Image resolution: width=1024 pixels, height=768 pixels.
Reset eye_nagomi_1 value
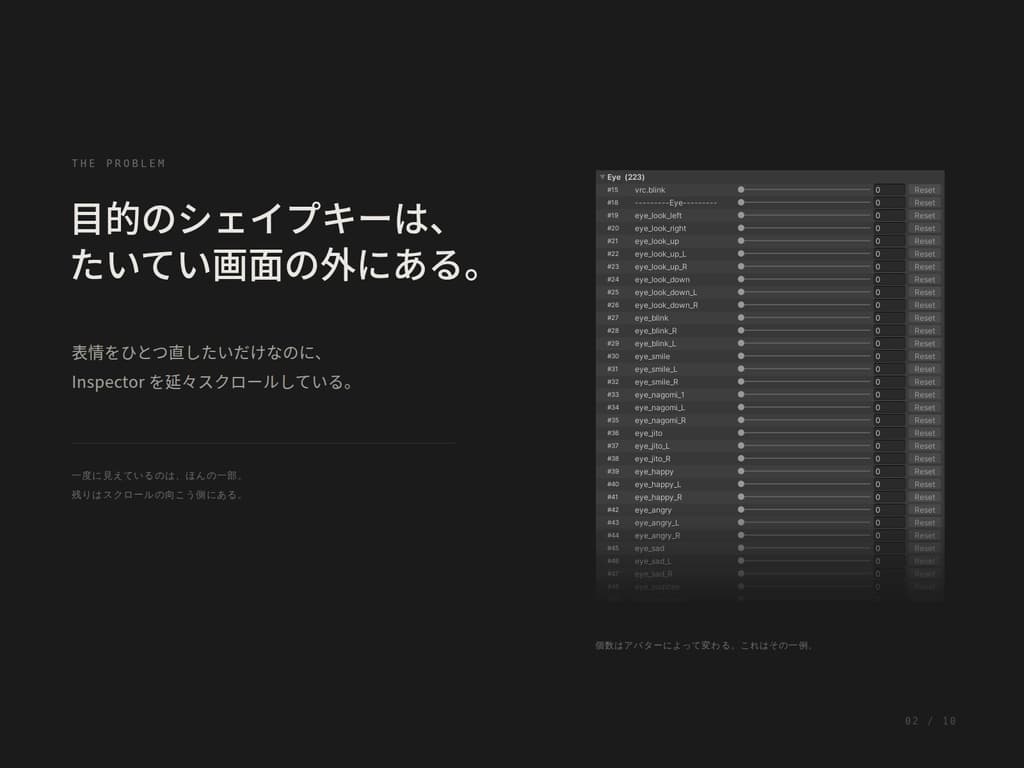click(924, 395)
